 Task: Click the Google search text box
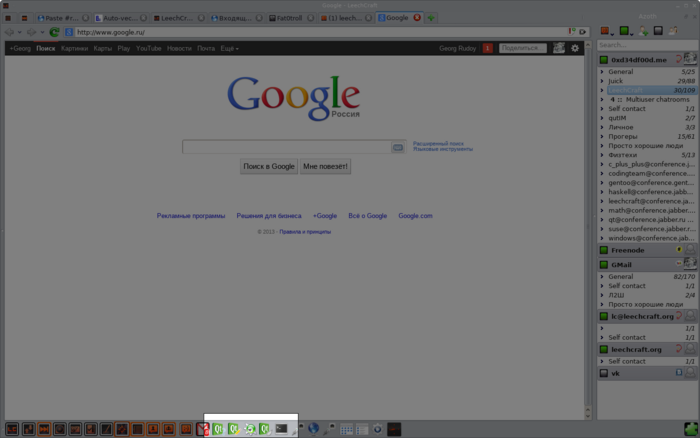287,147
